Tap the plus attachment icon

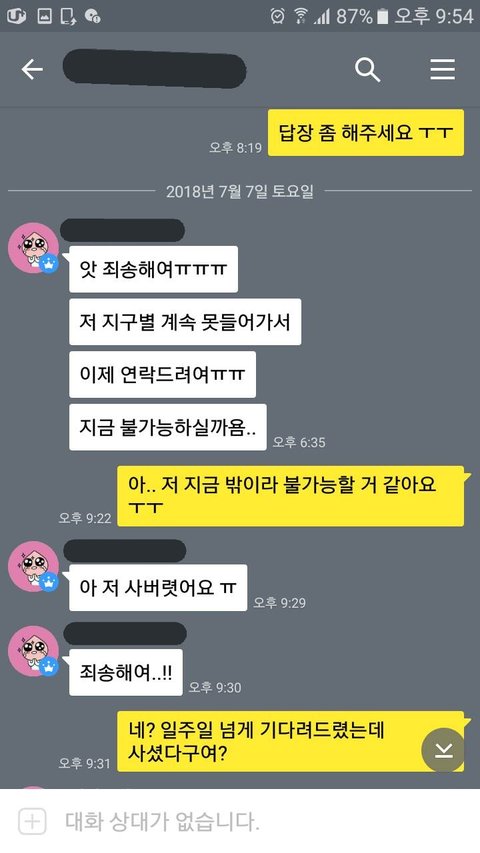click(x=32, y=821)
